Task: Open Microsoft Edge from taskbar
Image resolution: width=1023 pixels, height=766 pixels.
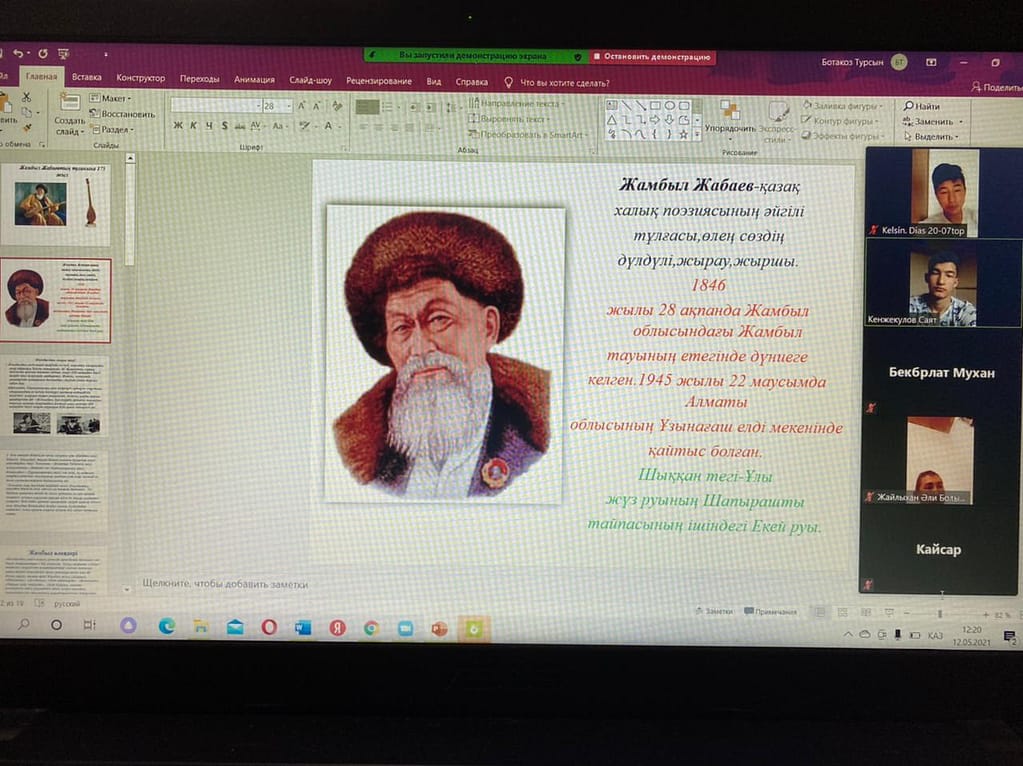Action: 166,626
